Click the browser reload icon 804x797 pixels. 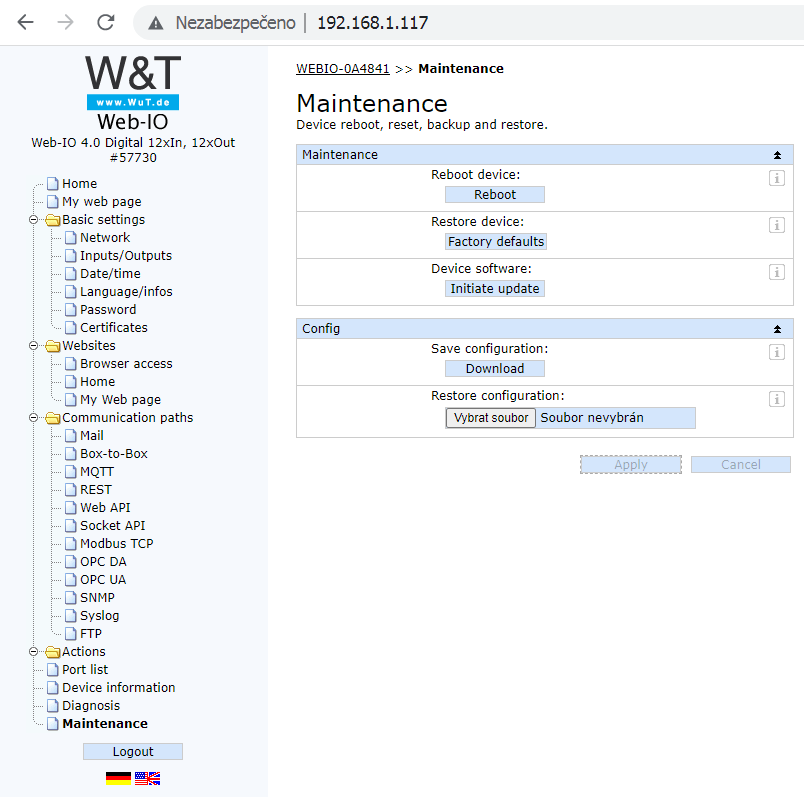point(104,22)
